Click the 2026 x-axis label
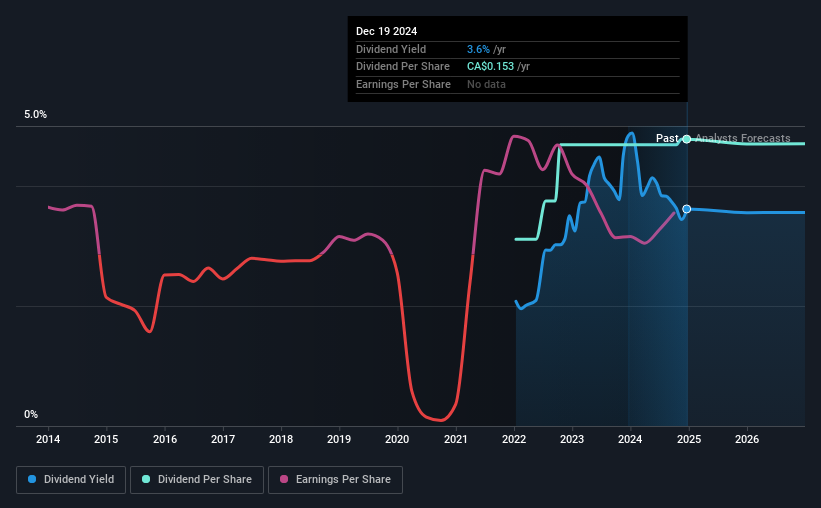Image resolution: width=821 pixels, height=508 pixels. [x=747, y=439]
